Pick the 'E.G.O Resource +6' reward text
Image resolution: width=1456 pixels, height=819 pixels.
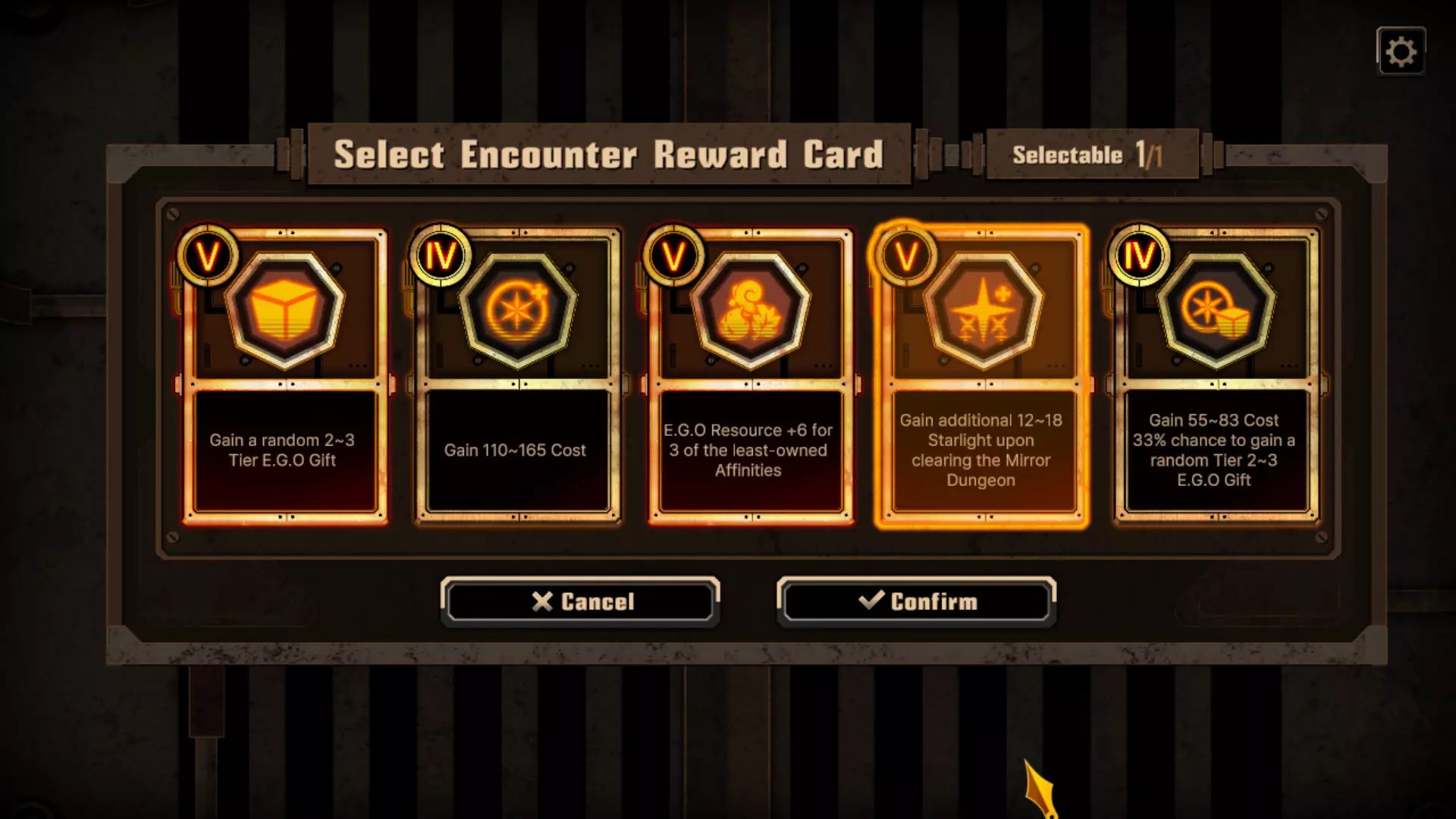[748, 450]
